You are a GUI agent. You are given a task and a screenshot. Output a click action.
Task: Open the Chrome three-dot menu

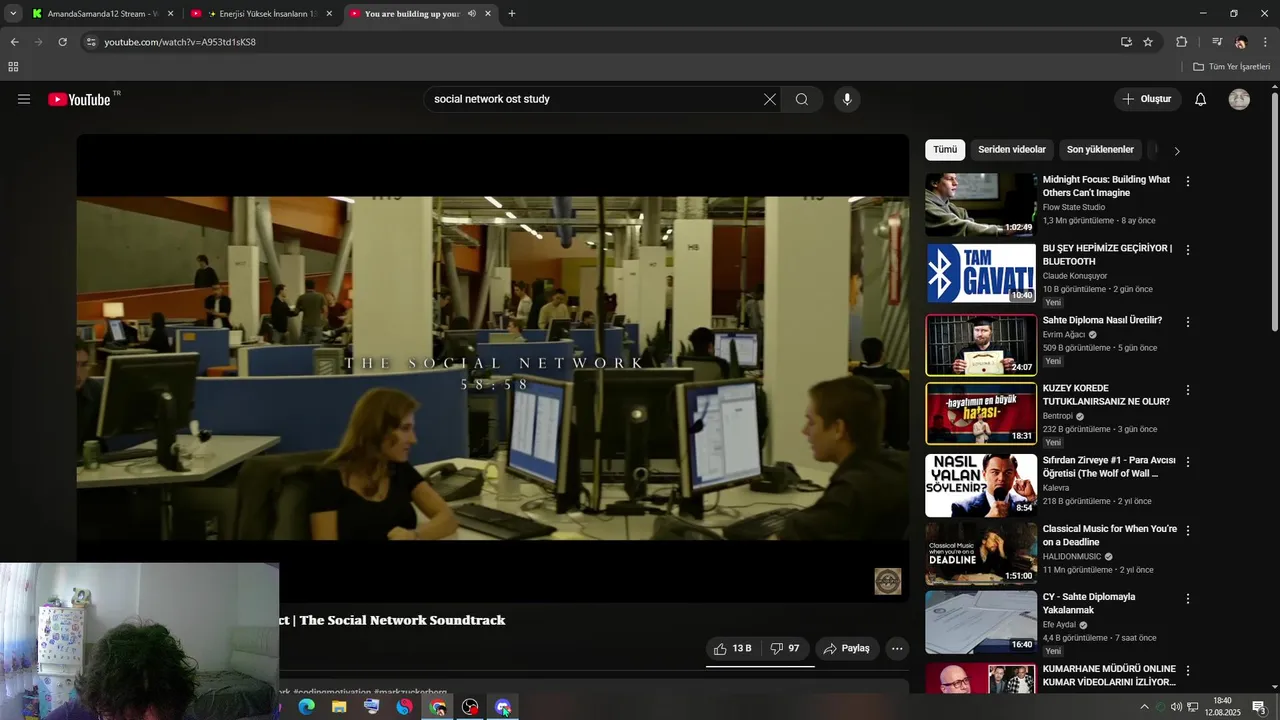1266,42
